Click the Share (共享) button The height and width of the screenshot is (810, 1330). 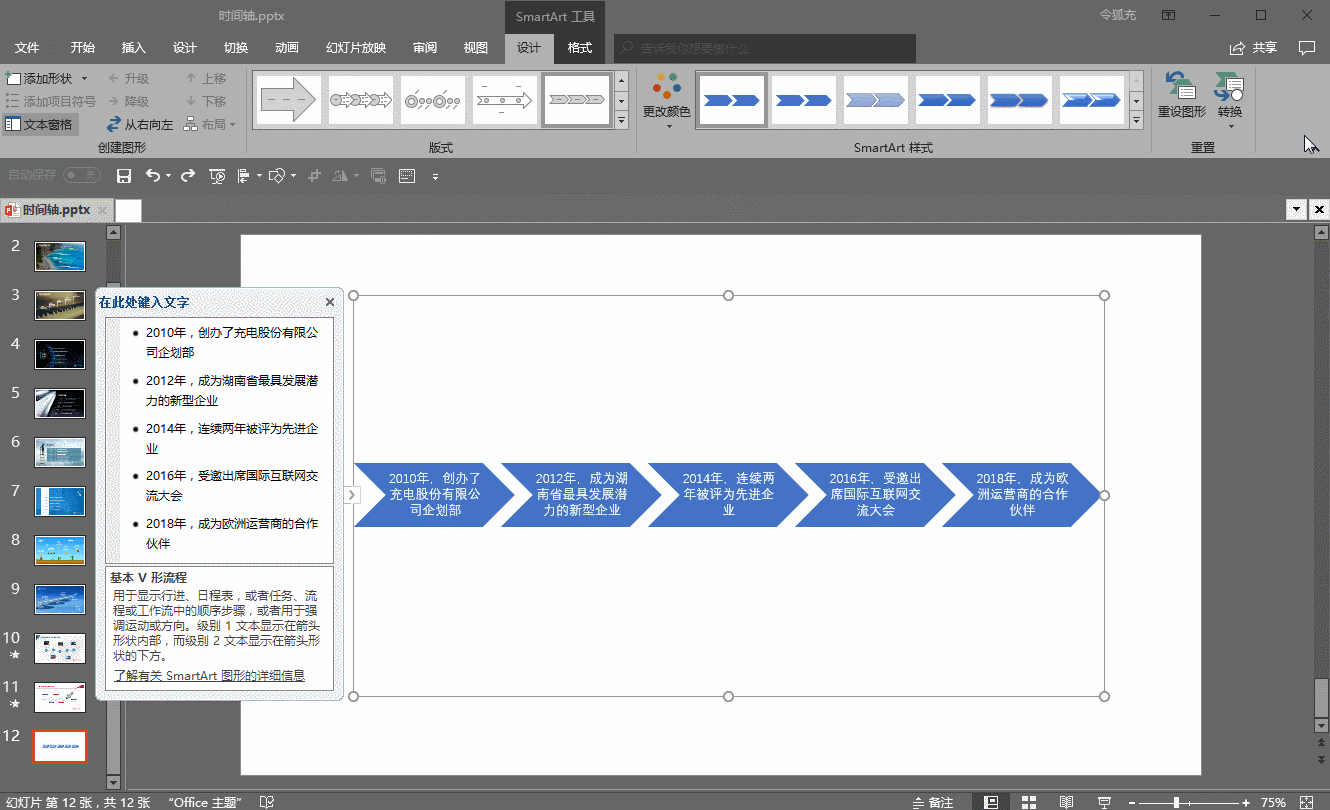[1253, 48]
